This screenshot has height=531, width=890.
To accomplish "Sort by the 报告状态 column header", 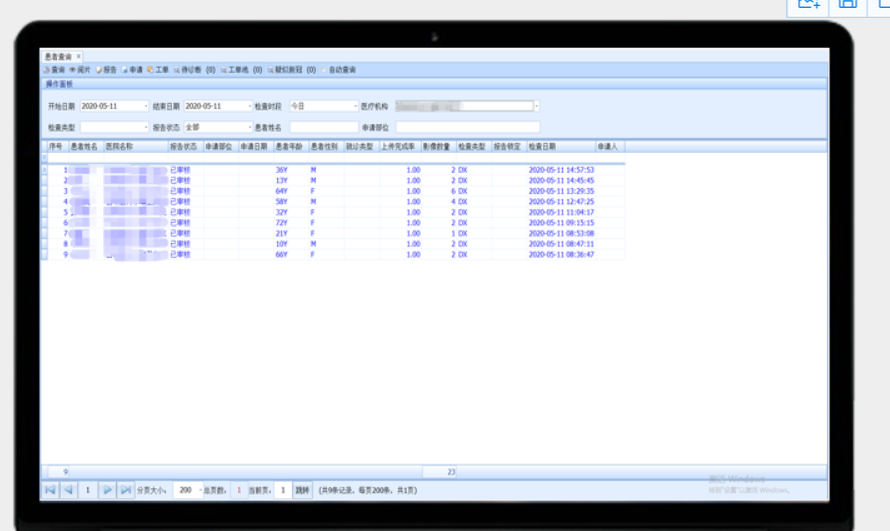I will pos(186,146).
